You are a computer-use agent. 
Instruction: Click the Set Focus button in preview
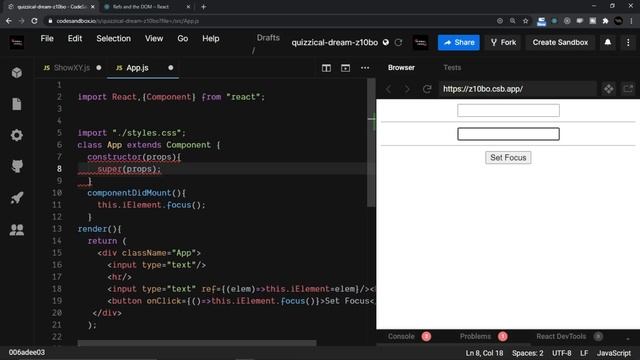pos(508,158)
